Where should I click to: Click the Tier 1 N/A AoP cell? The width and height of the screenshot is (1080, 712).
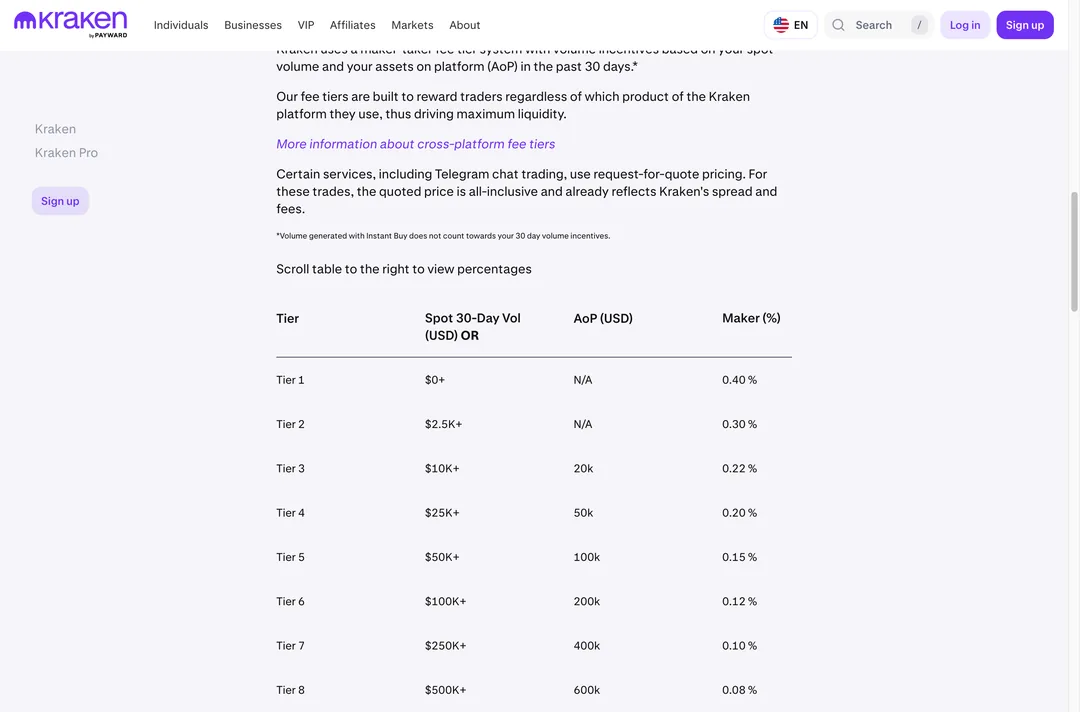(583, 380)
